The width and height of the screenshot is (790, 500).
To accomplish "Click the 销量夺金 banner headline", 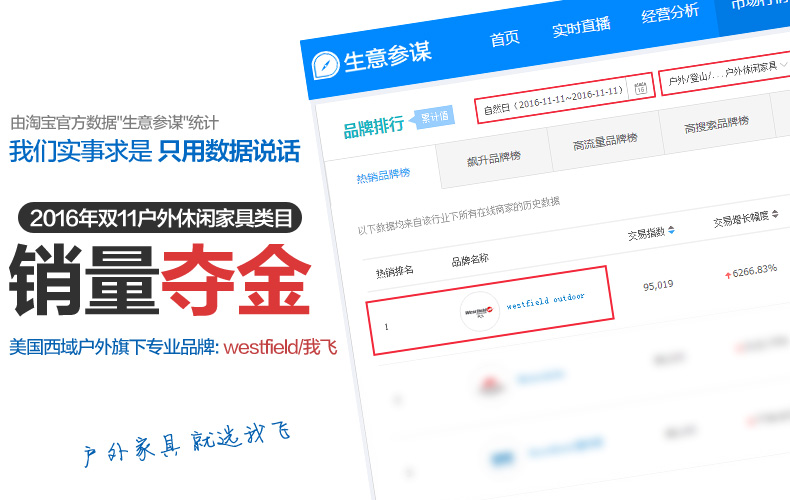I will 160,280.
